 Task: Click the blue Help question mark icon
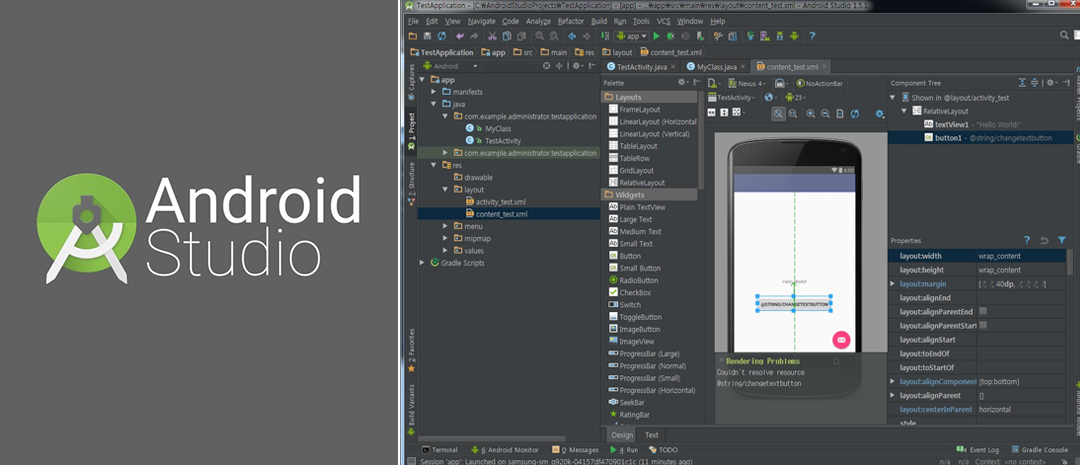point(813,36)
